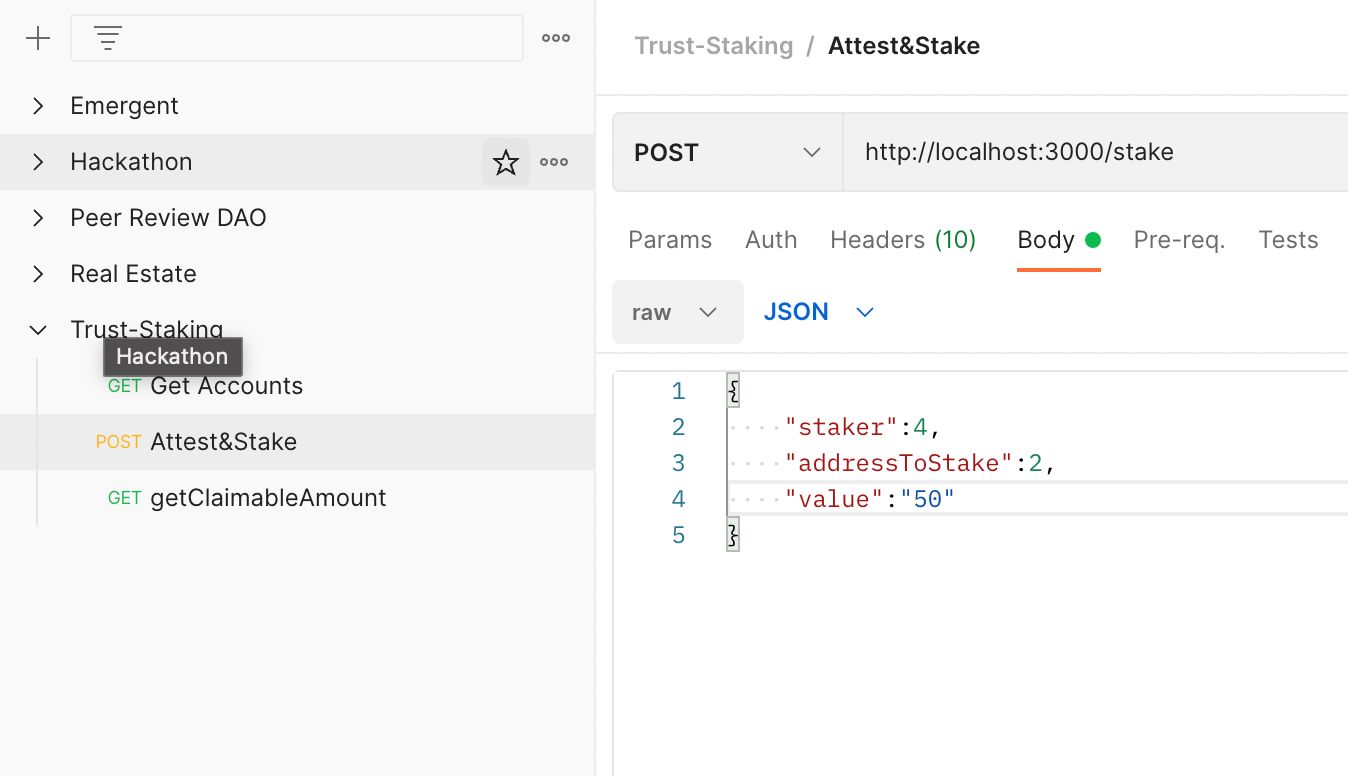The width and height of the screenshot is (1348, 776).
Task: Expand the Peer Review DAO collection
Action: click(38, 218)
